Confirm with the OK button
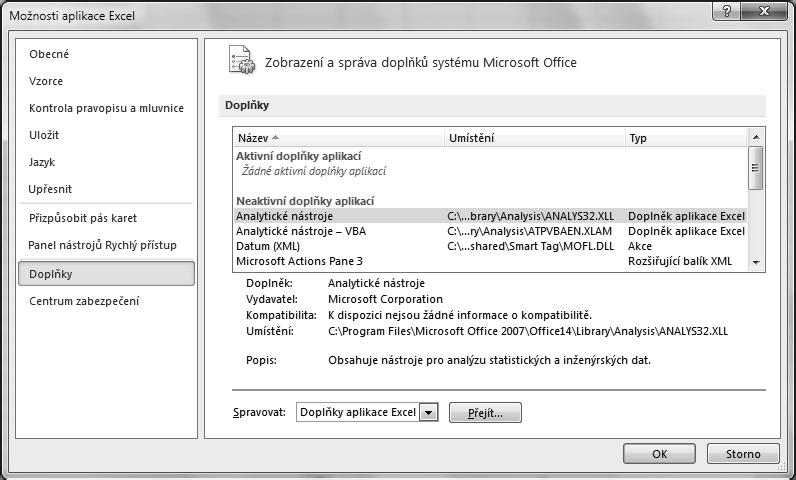796x480 pixels. (659, 454)
